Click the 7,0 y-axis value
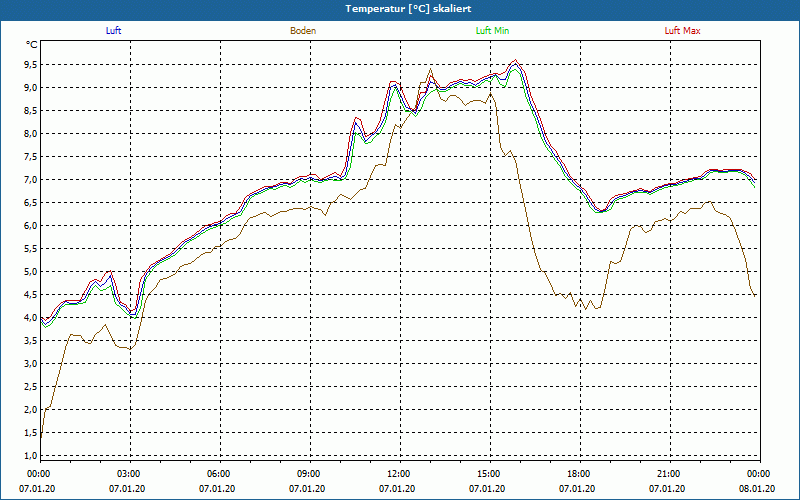The image size is (800, 500). pos(31,180)
